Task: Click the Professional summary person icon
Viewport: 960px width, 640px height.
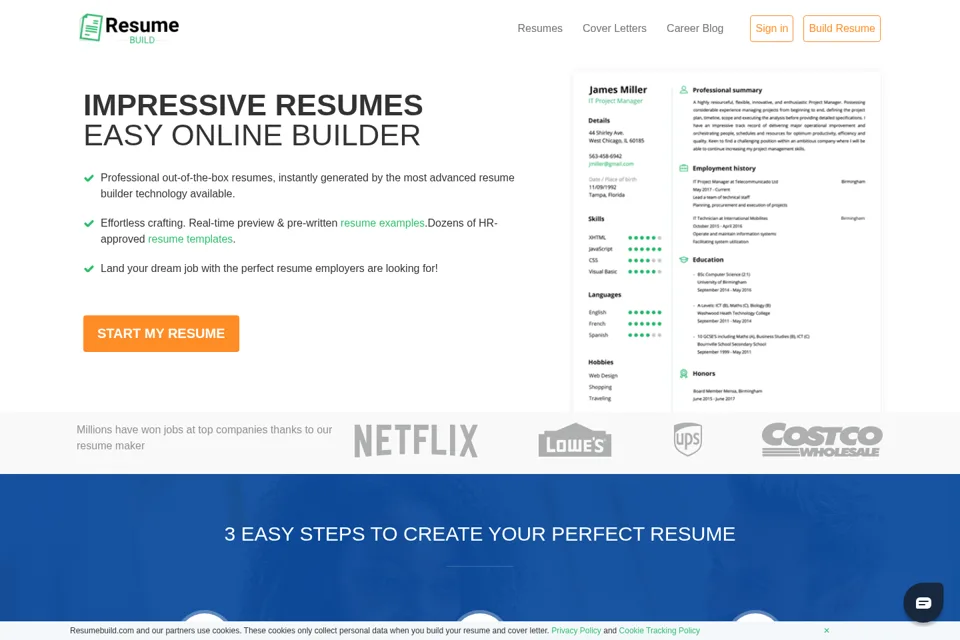Action: (x=683, y=90)
